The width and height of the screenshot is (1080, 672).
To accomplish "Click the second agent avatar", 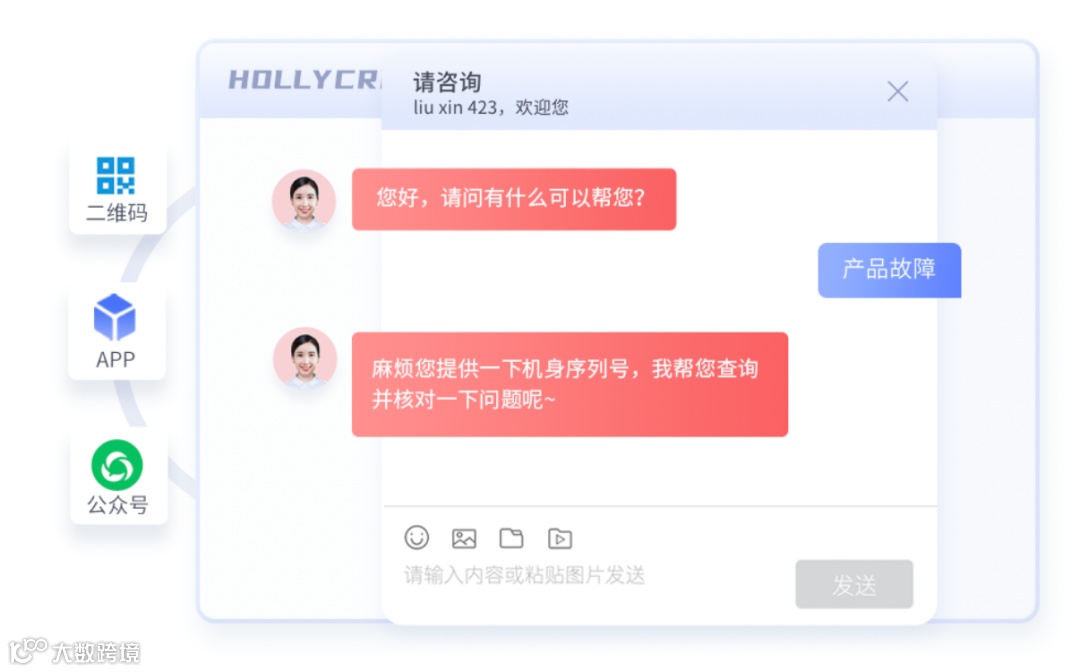I will (305, 358).
